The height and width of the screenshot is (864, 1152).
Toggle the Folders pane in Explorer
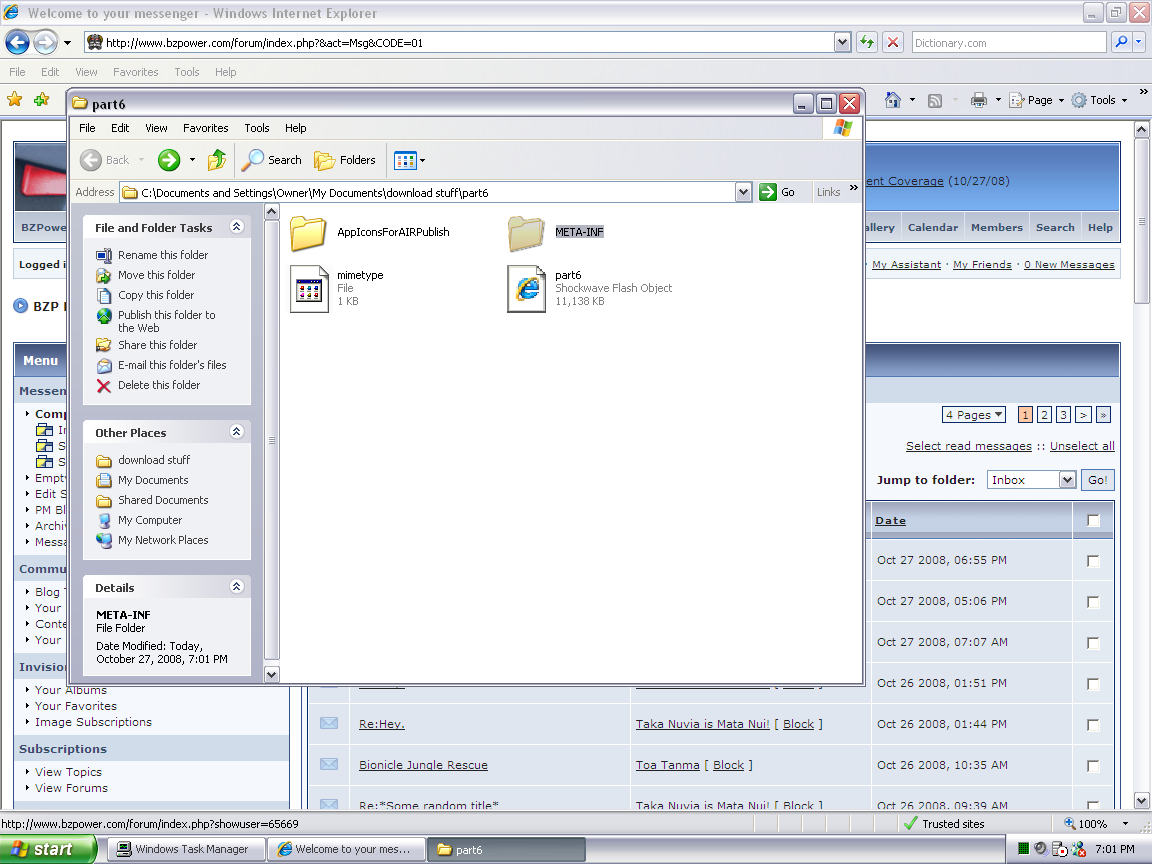[x=345, y=159]
